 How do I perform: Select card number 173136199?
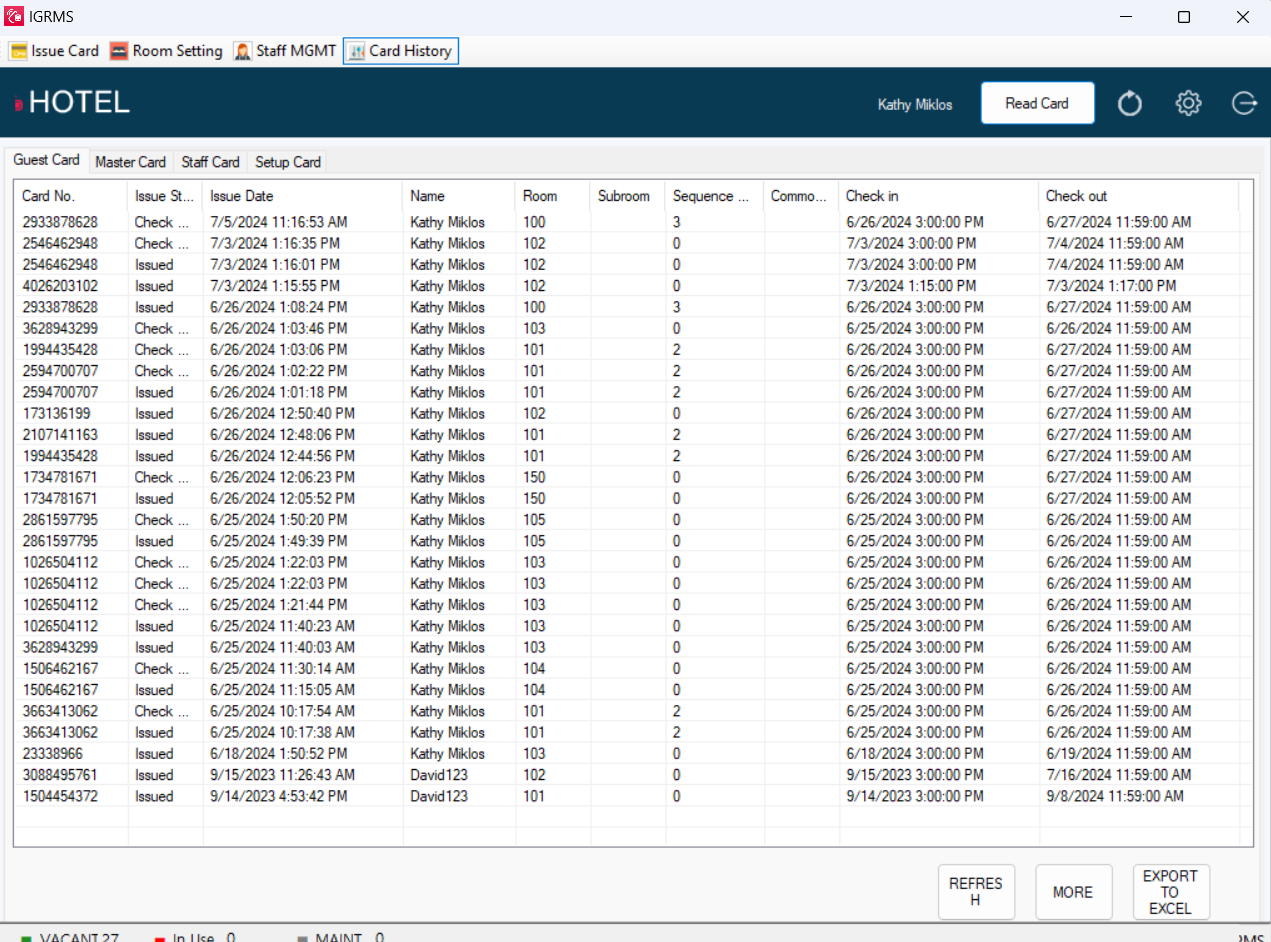pos(56,413)
